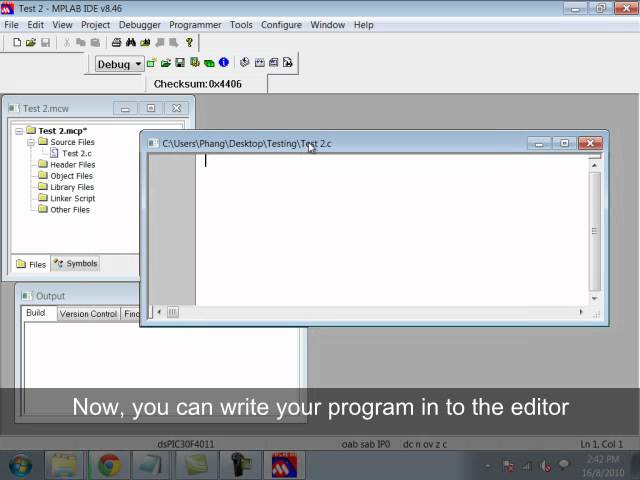Image resolution: width=640 pixels, height=480 pixels.
Task: Click the Find in Files icon
Action: tap(145, 42)
